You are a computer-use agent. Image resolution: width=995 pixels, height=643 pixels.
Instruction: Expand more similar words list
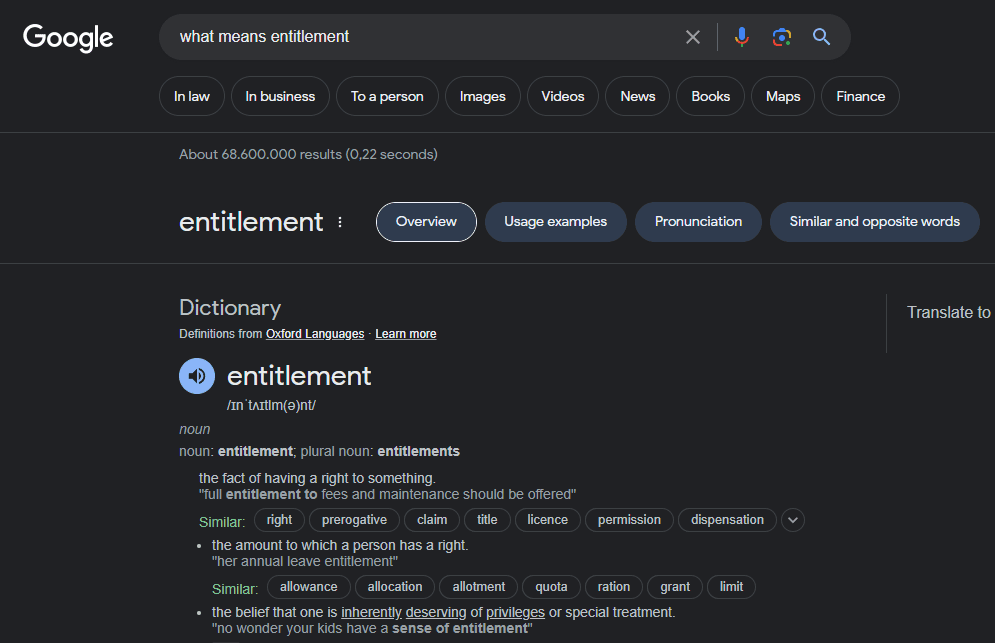793,520
